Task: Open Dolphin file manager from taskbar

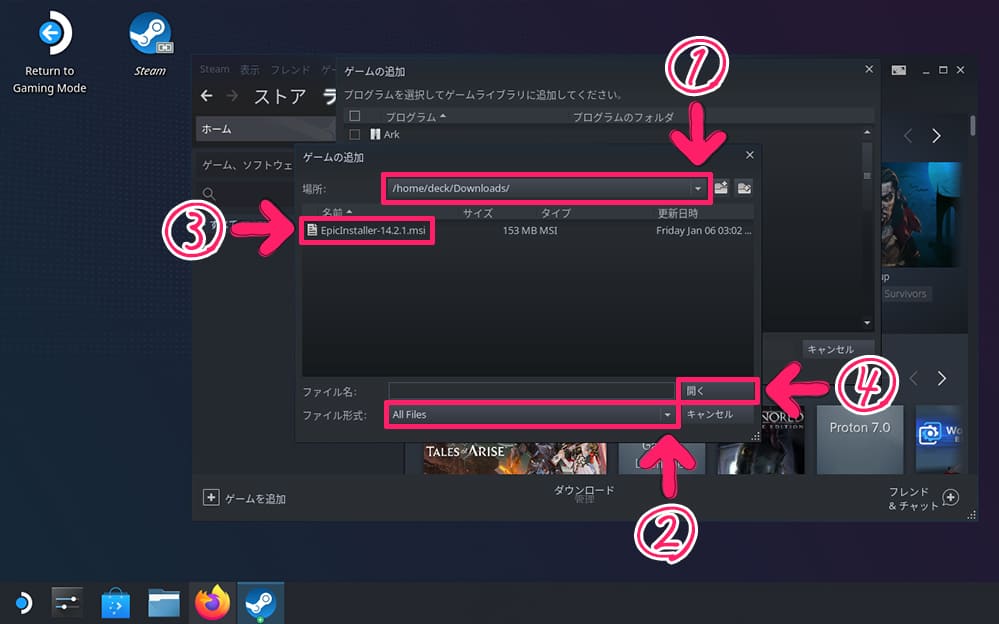Action: (164, 603)
